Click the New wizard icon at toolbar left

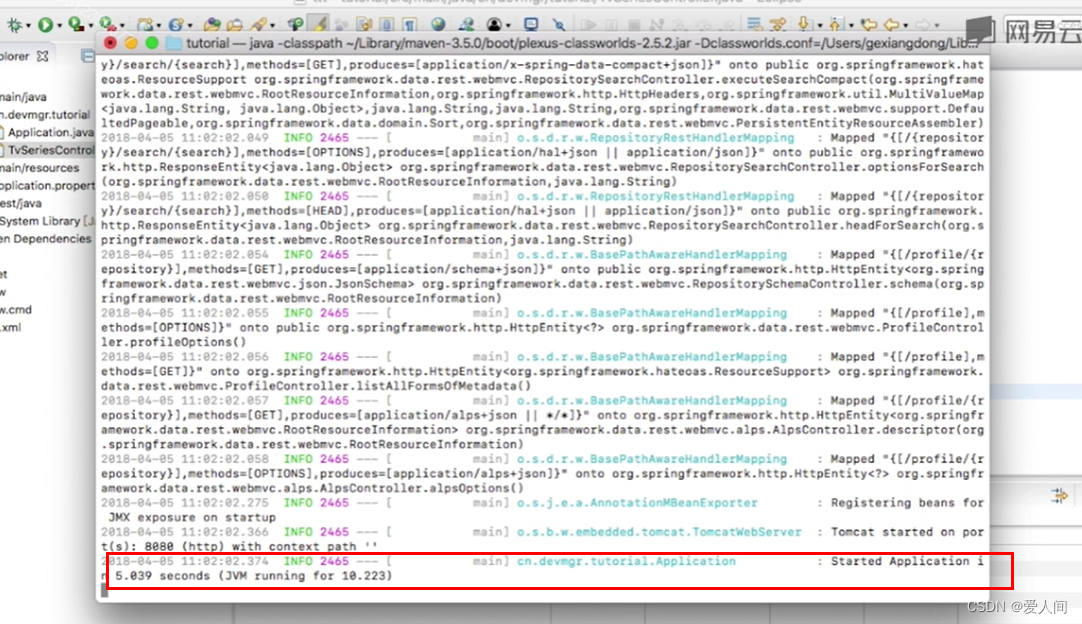(x=144, y=23)
